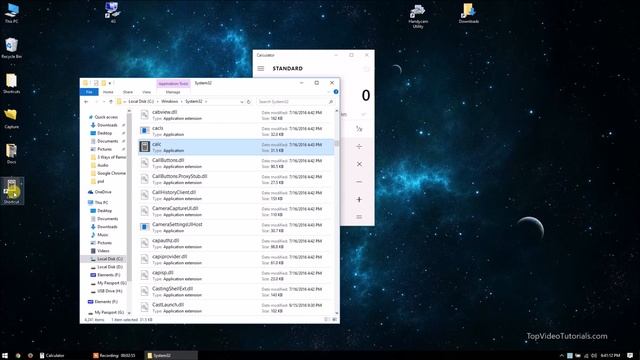This screenshot has height=360, width=640.
Task: Select This PC in navigation pane
Action: point(101,202)
